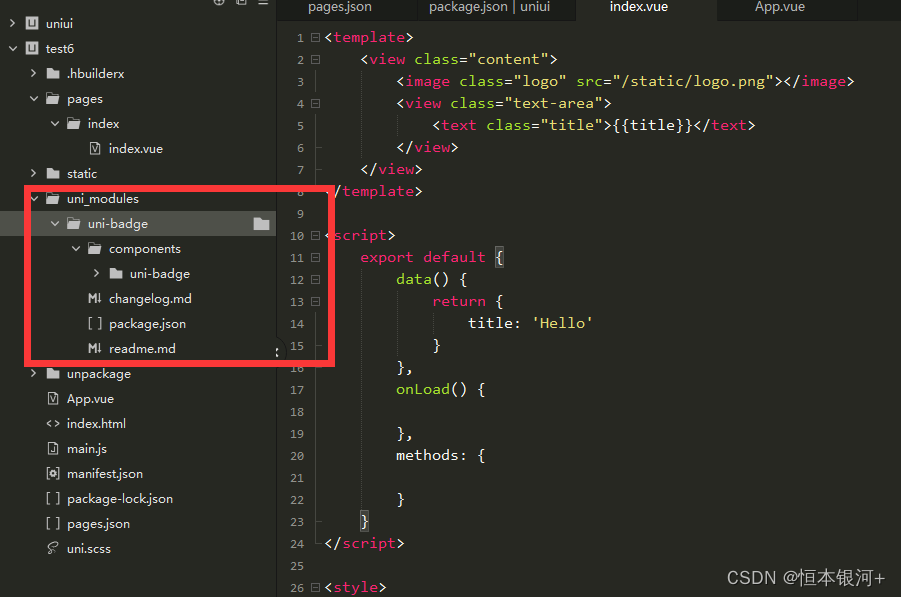The height and width of the screenshot is (597, 901).
Task: Open uni.scss in the file tree
Action: 88,549
